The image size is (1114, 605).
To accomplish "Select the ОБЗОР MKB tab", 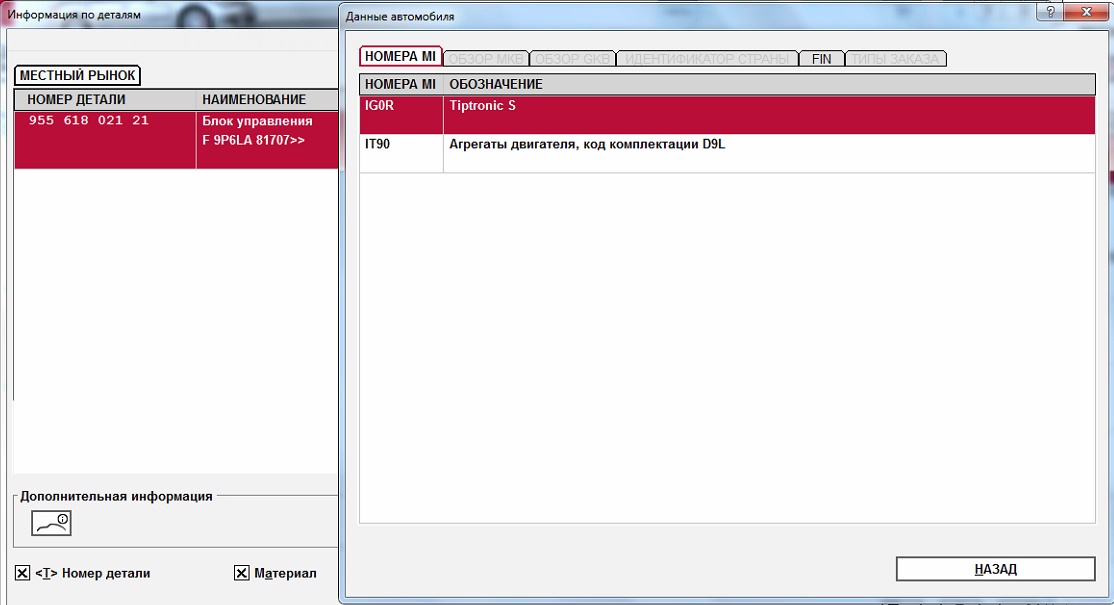I will (485, 59).
